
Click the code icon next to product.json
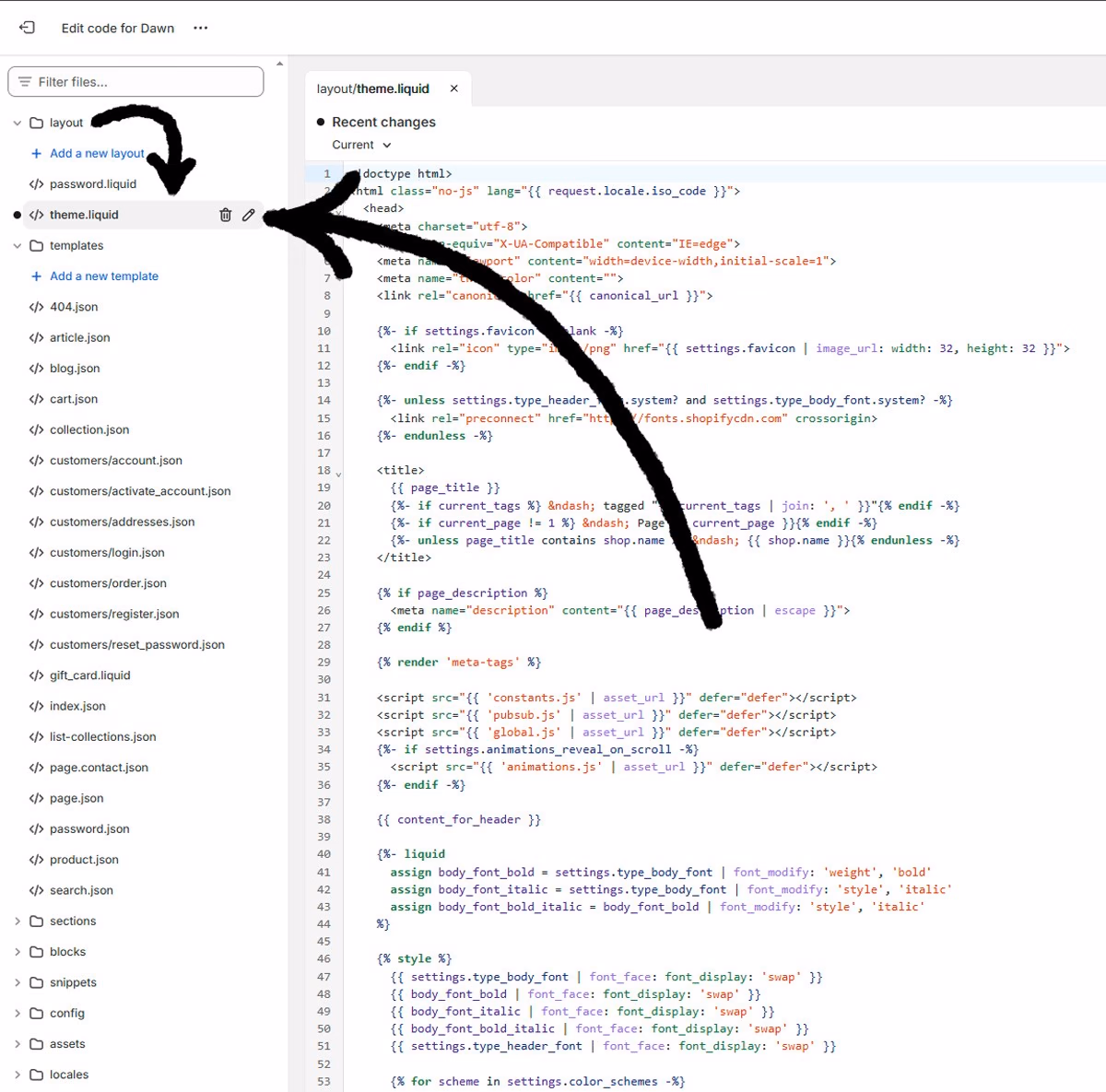36,859
